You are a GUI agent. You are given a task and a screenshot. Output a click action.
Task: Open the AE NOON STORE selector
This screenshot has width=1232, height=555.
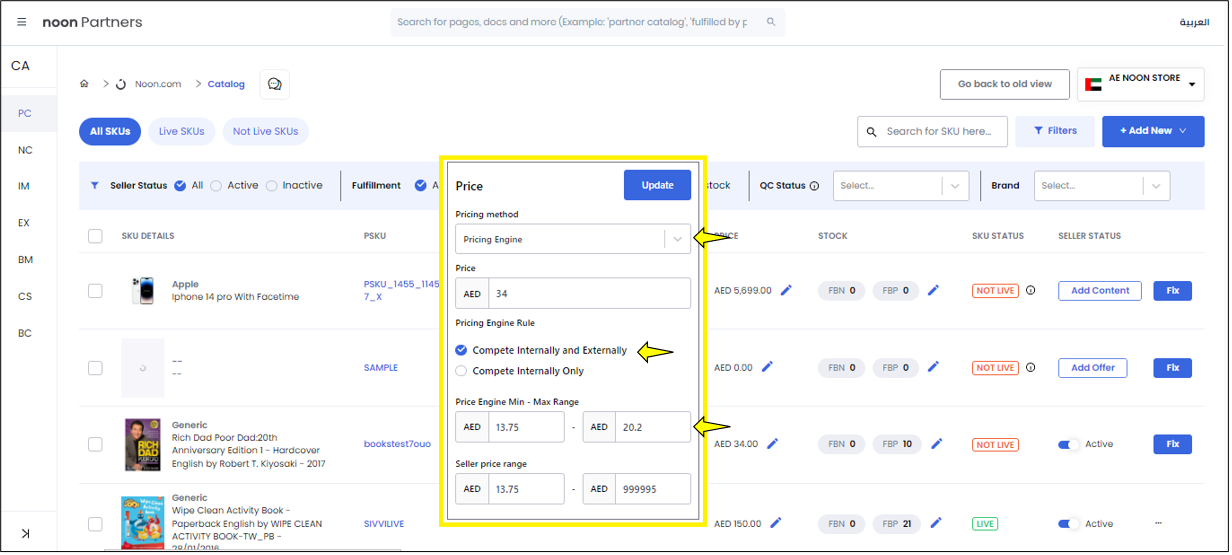click(1140, 84)
